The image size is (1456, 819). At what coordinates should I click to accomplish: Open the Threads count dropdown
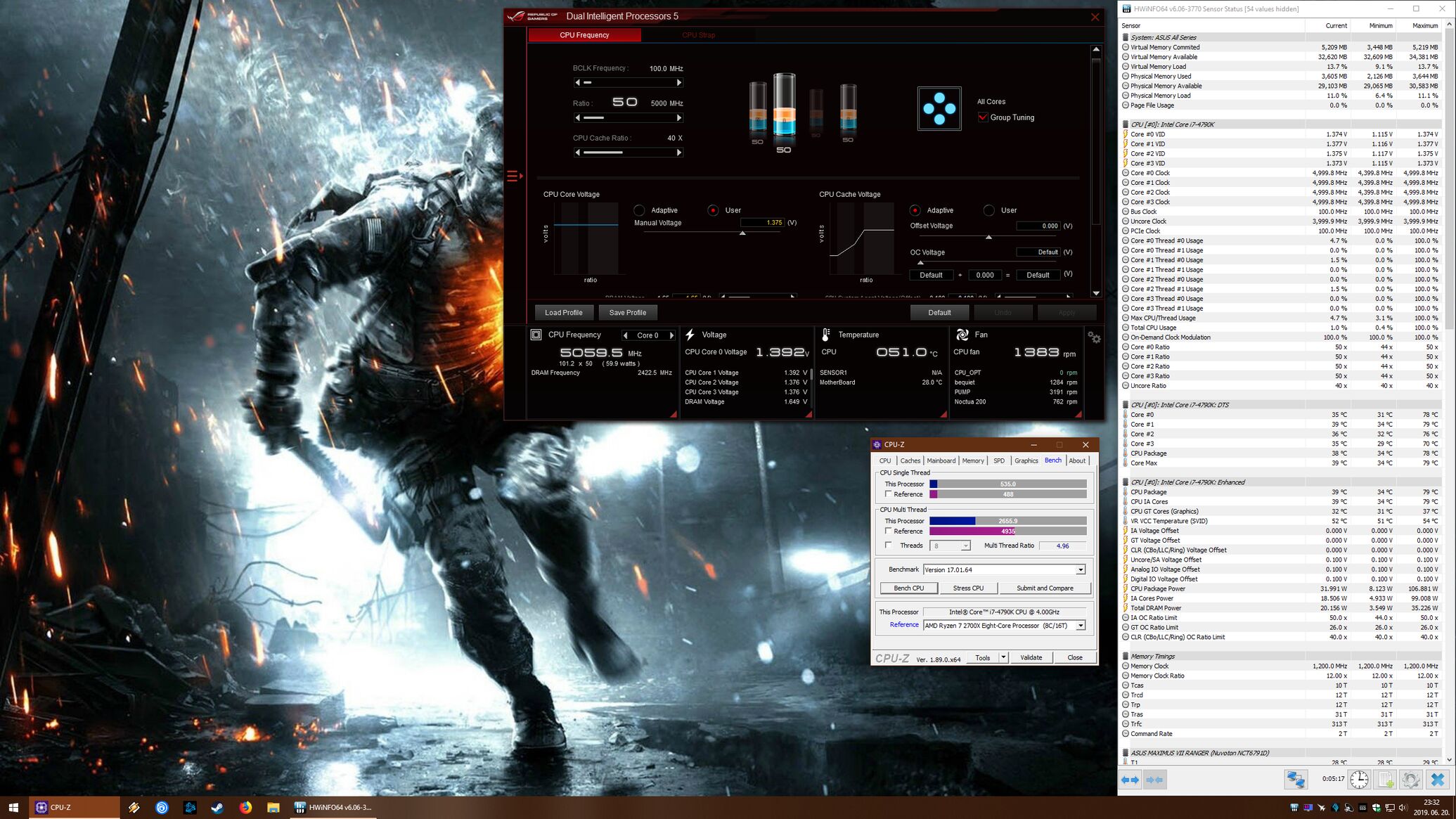(x=966, y=546)
